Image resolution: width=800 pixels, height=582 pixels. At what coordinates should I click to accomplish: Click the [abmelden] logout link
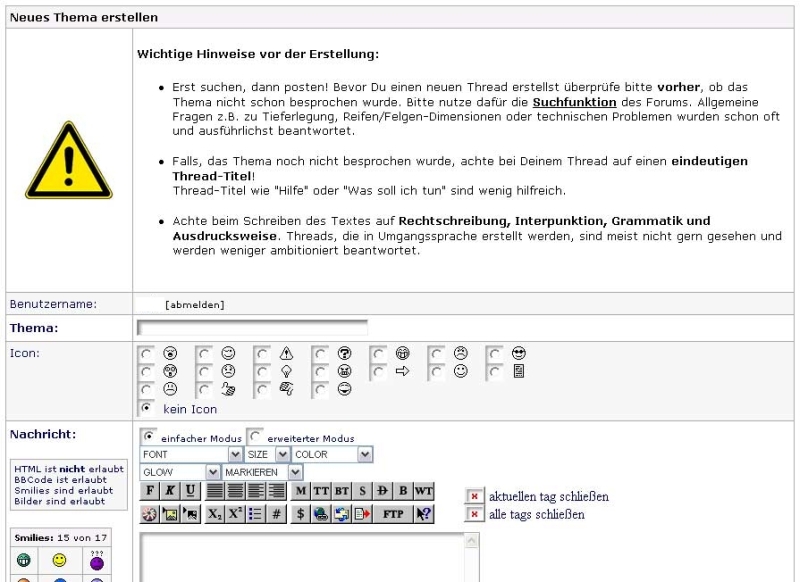pos(194,305)
